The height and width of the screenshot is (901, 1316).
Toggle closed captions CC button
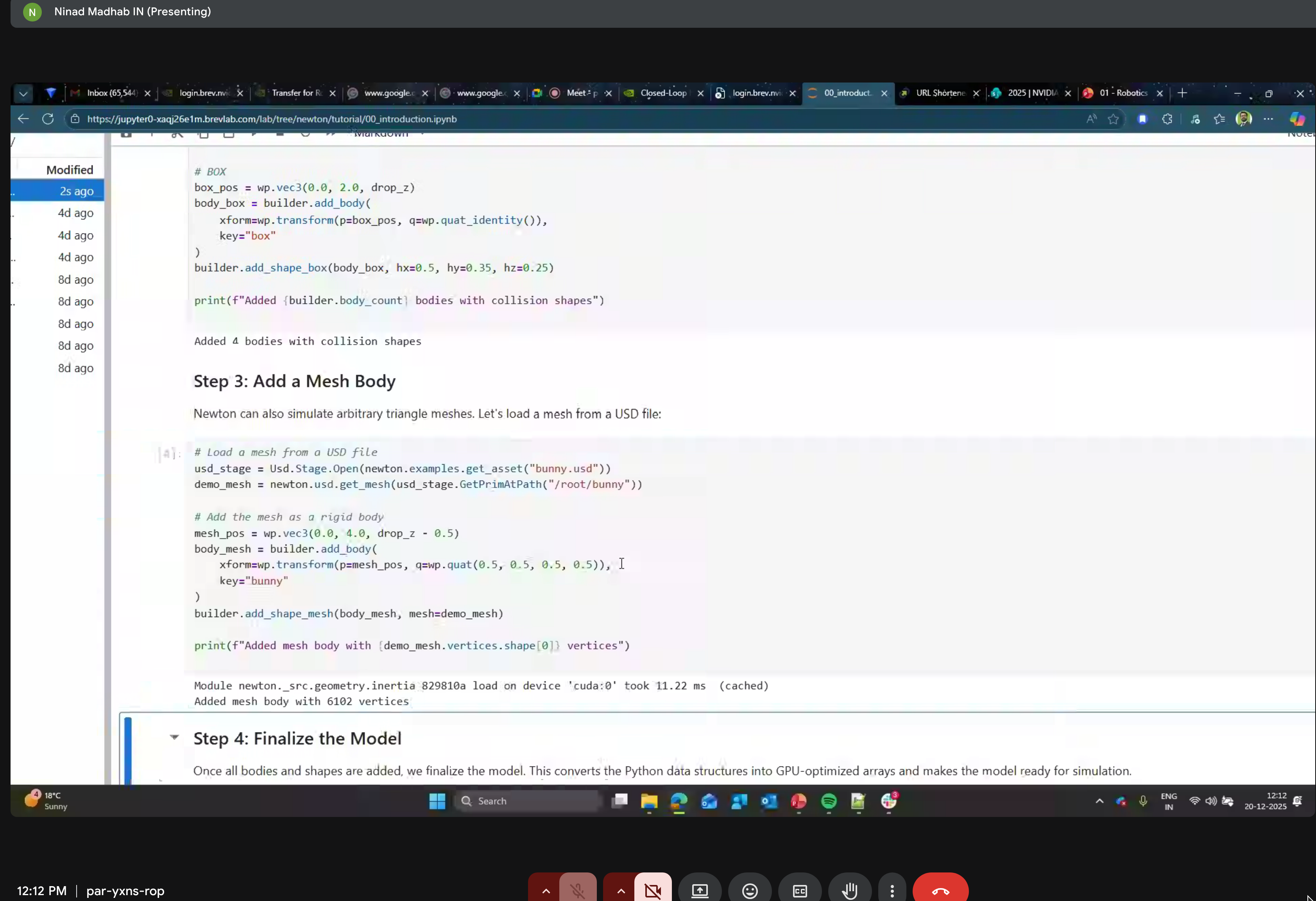(x=800, y=890)
